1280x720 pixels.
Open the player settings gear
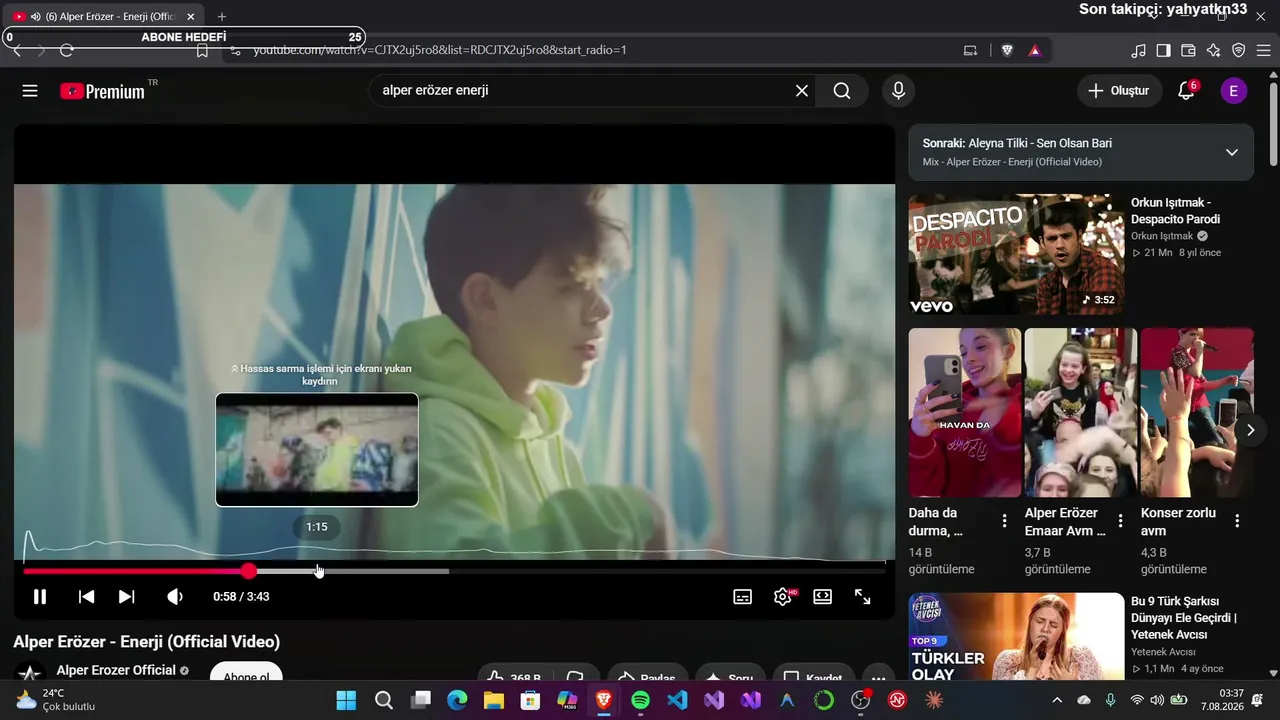click(783, 597)
